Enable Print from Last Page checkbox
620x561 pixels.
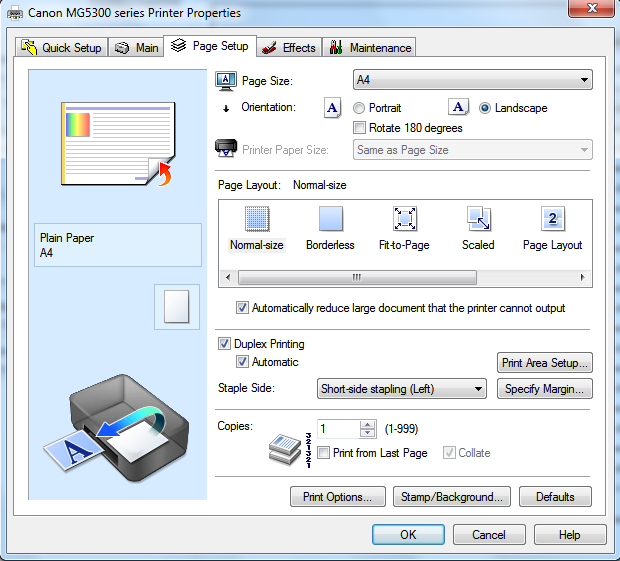tap(323, 453)
